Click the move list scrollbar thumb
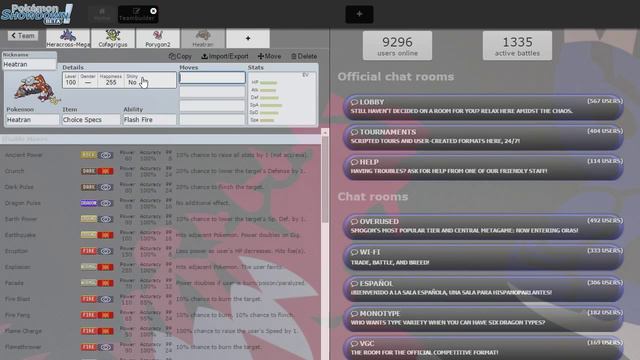This screenshot has width=640, height=360. pyautogui.click(x=325, y=180)
